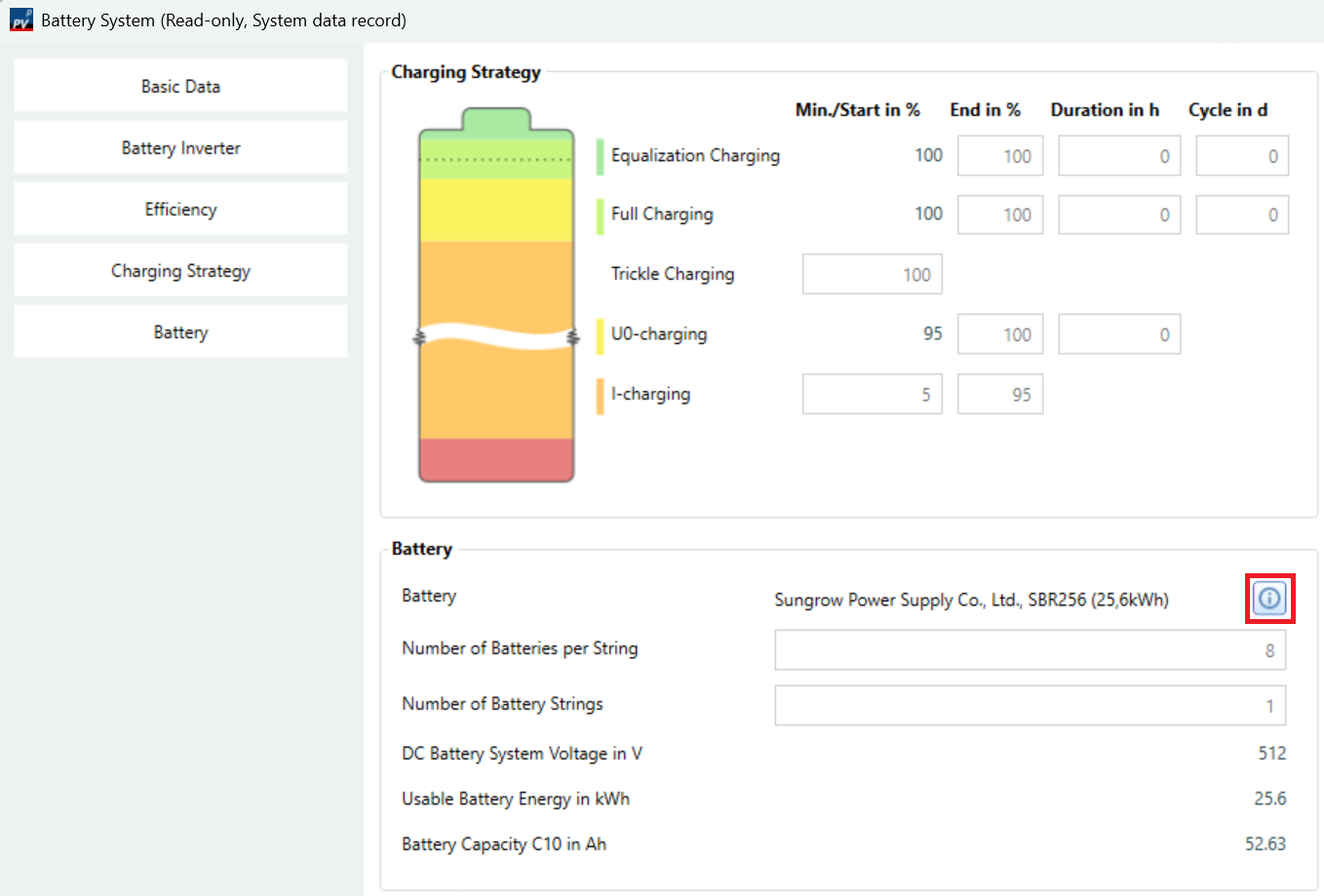
Task: Click the battery info icon button
Action: 1269,599
